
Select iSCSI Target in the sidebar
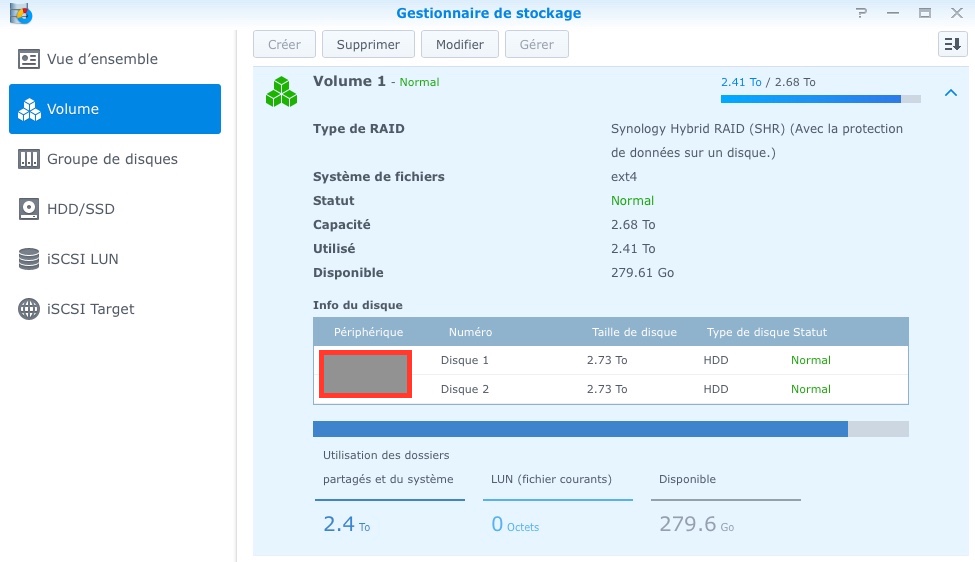(90, 309)
